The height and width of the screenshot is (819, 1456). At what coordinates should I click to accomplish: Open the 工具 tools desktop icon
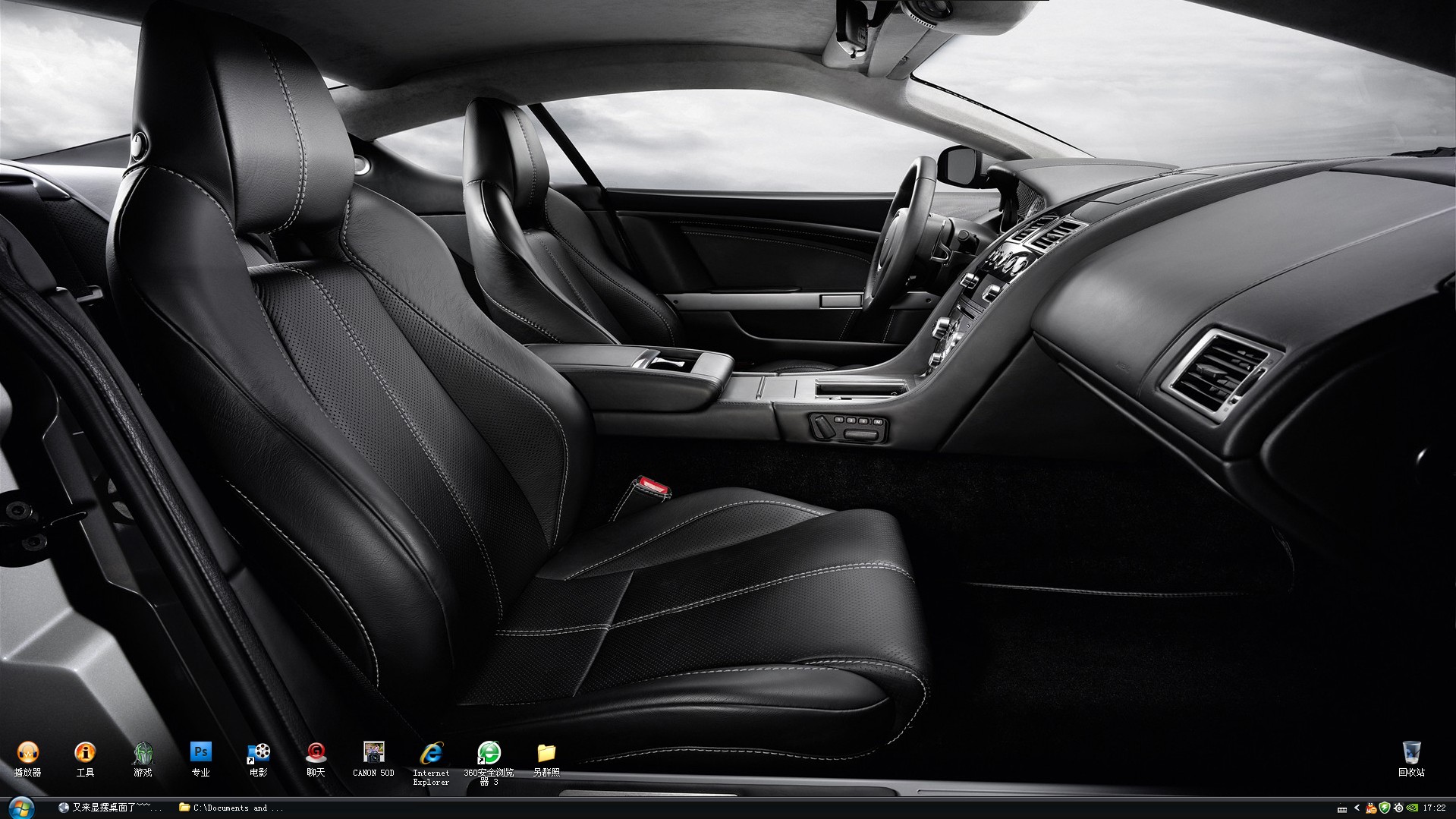(85, 759)
